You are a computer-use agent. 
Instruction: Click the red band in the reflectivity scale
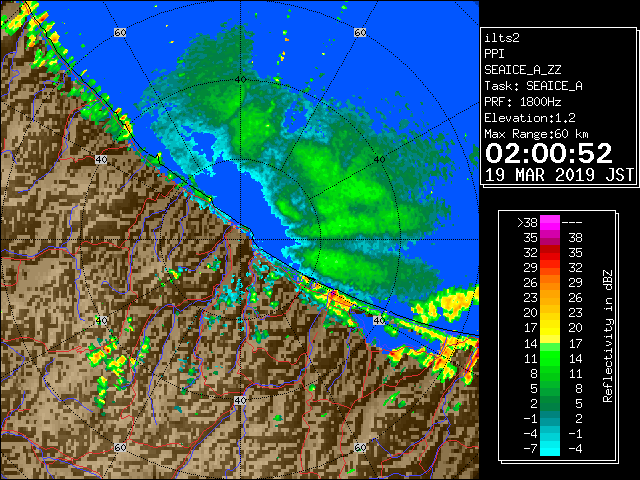(550, 253)
